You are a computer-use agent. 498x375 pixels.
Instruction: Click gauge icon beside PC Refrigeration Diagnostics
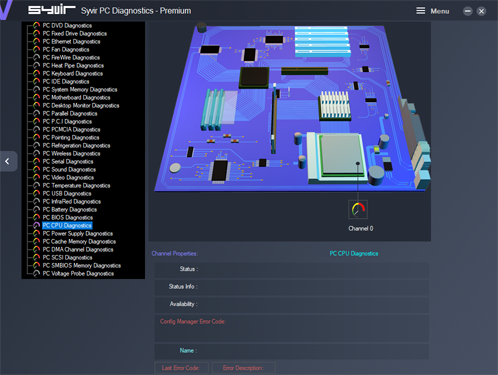click(36, 145)
